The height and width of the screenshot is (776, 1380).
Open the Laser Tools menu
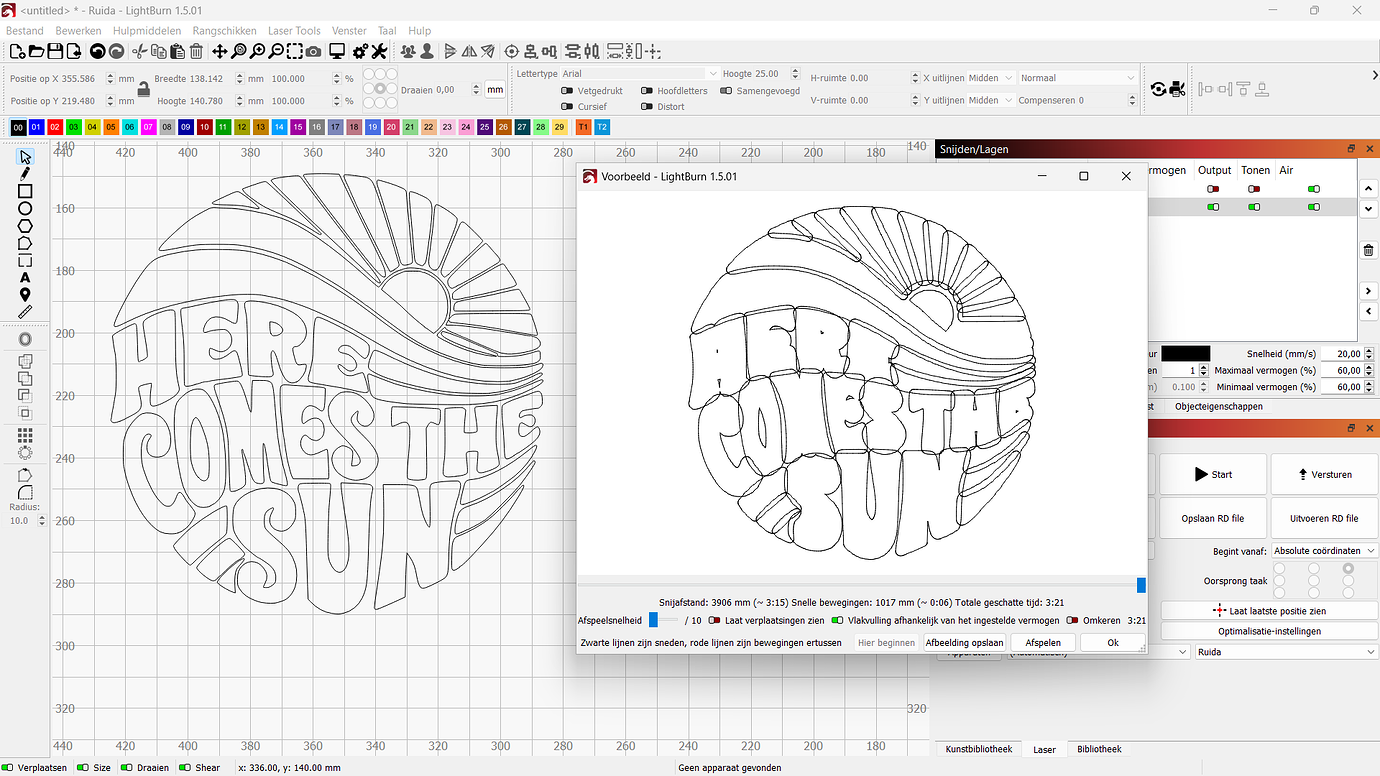point(294,31)
